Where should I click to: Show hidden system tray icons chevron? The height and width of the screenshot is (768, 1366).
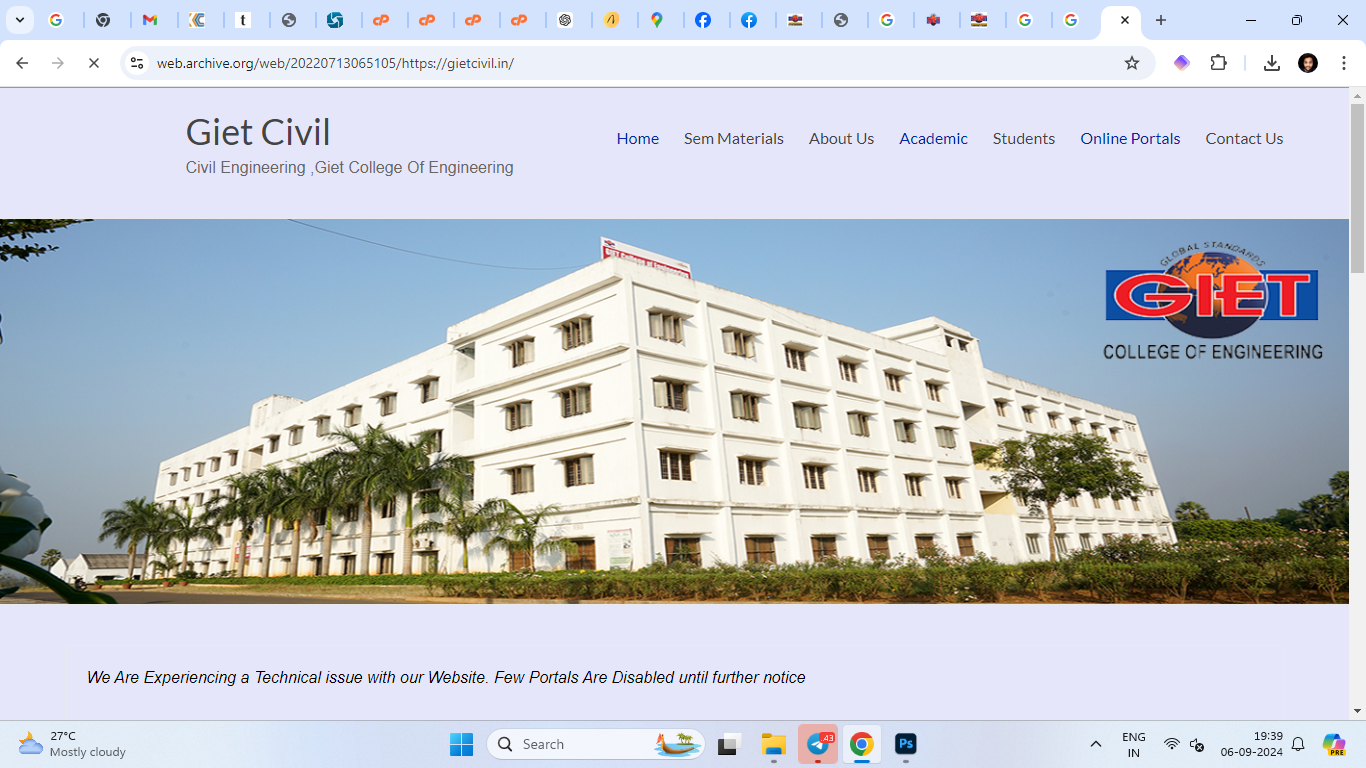tap(1096, 744)
